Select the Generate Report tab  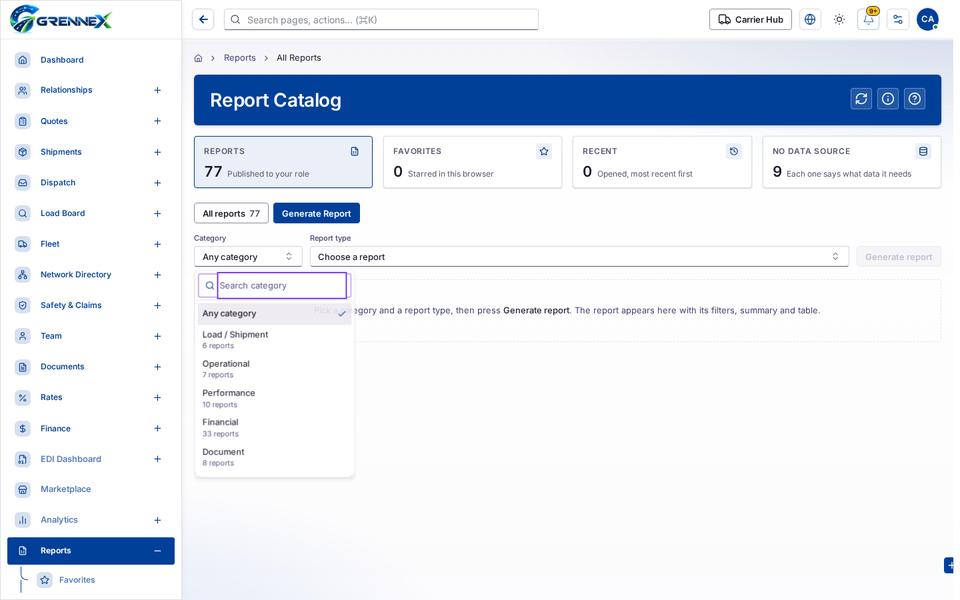tap(317, 213)
